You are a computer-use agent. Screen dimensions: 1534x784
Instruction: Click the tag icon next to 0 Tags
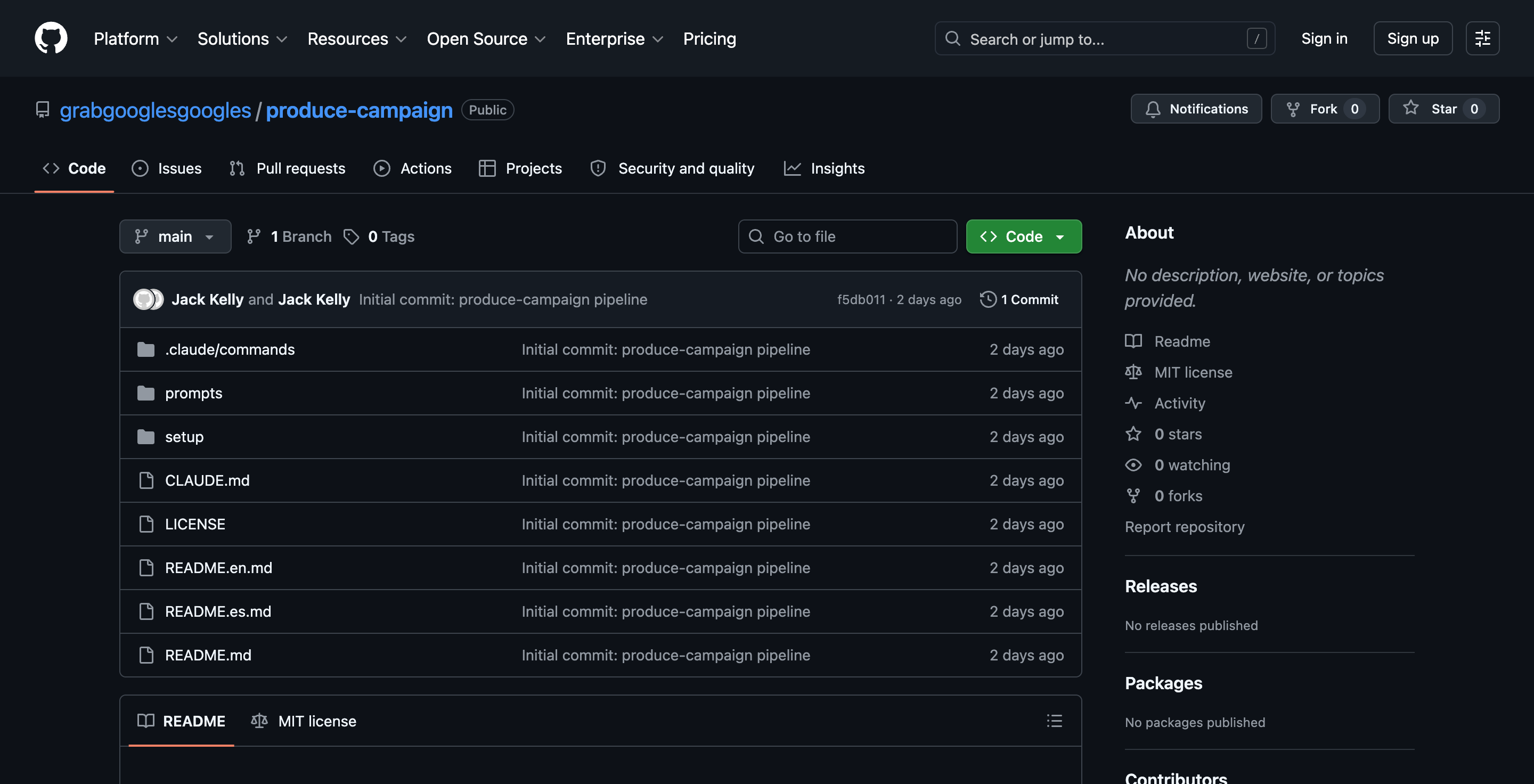(352, 236)
